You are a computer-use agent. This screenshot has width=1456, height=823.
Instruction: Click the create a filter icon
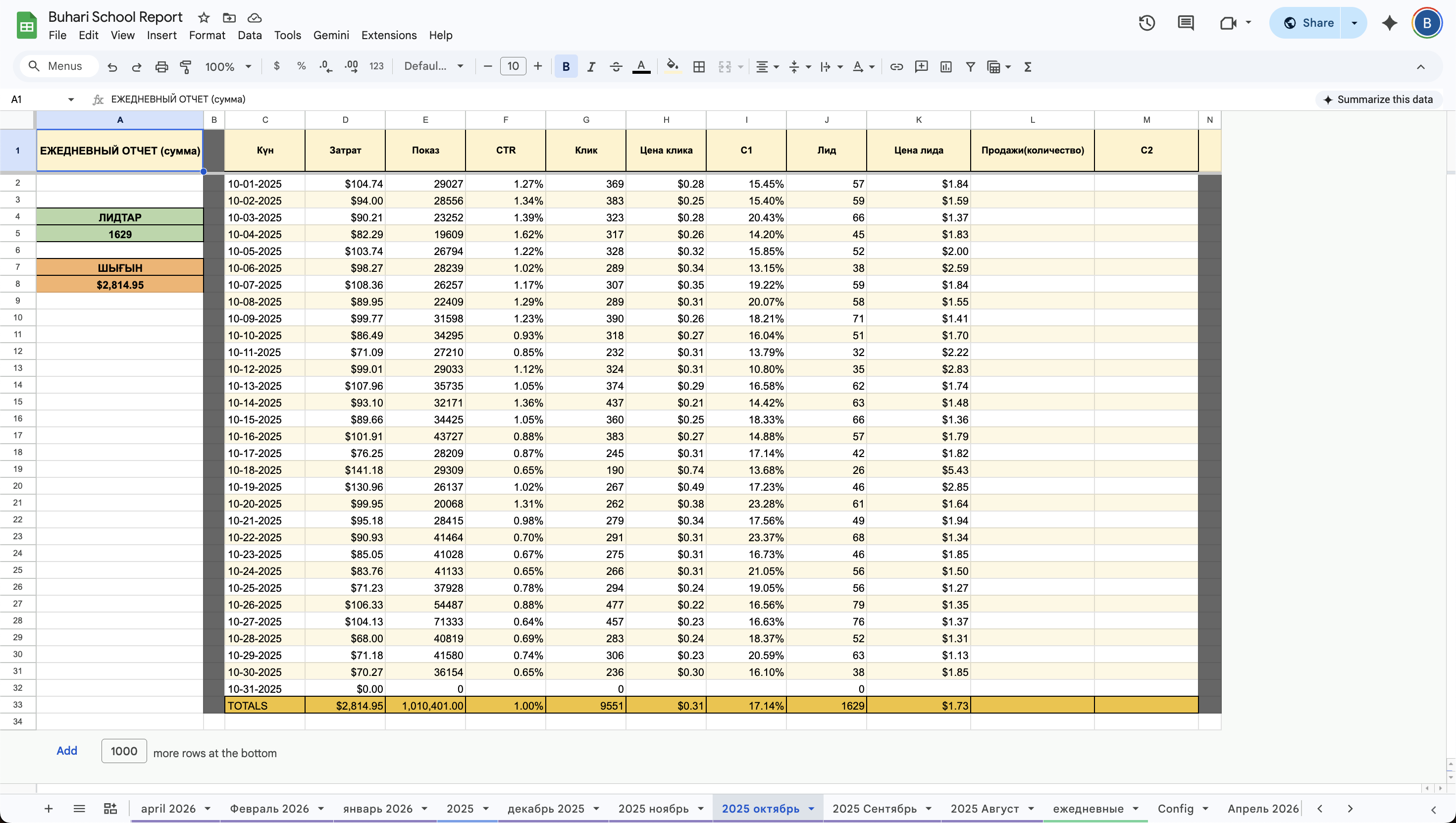pos(971,67)
